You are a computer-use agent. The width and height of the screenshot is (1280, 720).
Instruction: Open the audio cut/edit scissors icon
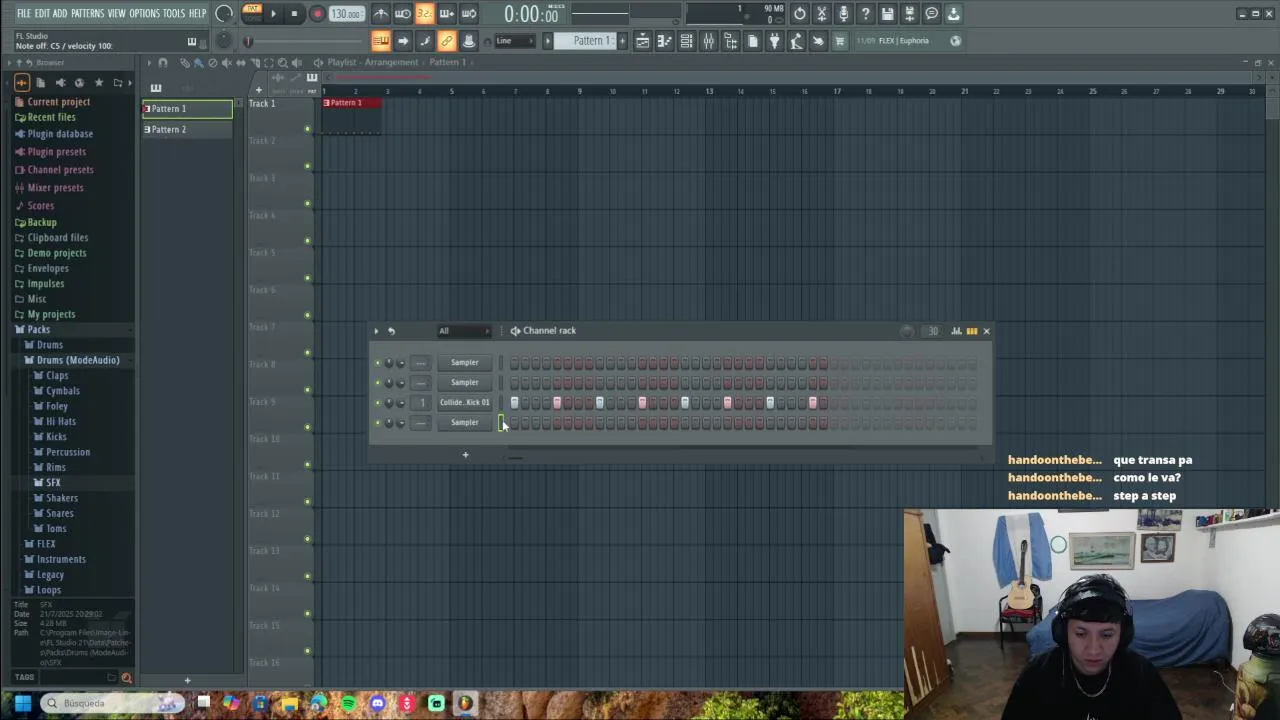(822, 14)
